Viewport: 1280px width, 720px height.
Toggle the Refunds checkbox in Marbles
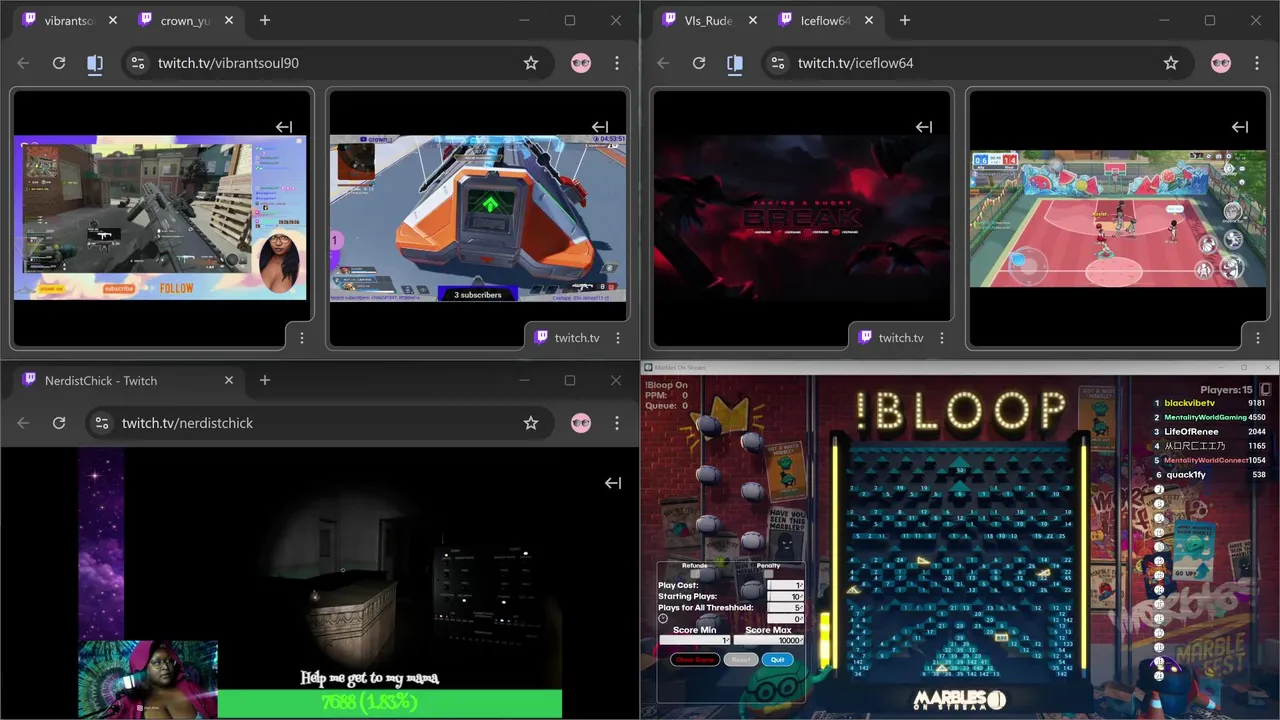(x=695, y=574)
